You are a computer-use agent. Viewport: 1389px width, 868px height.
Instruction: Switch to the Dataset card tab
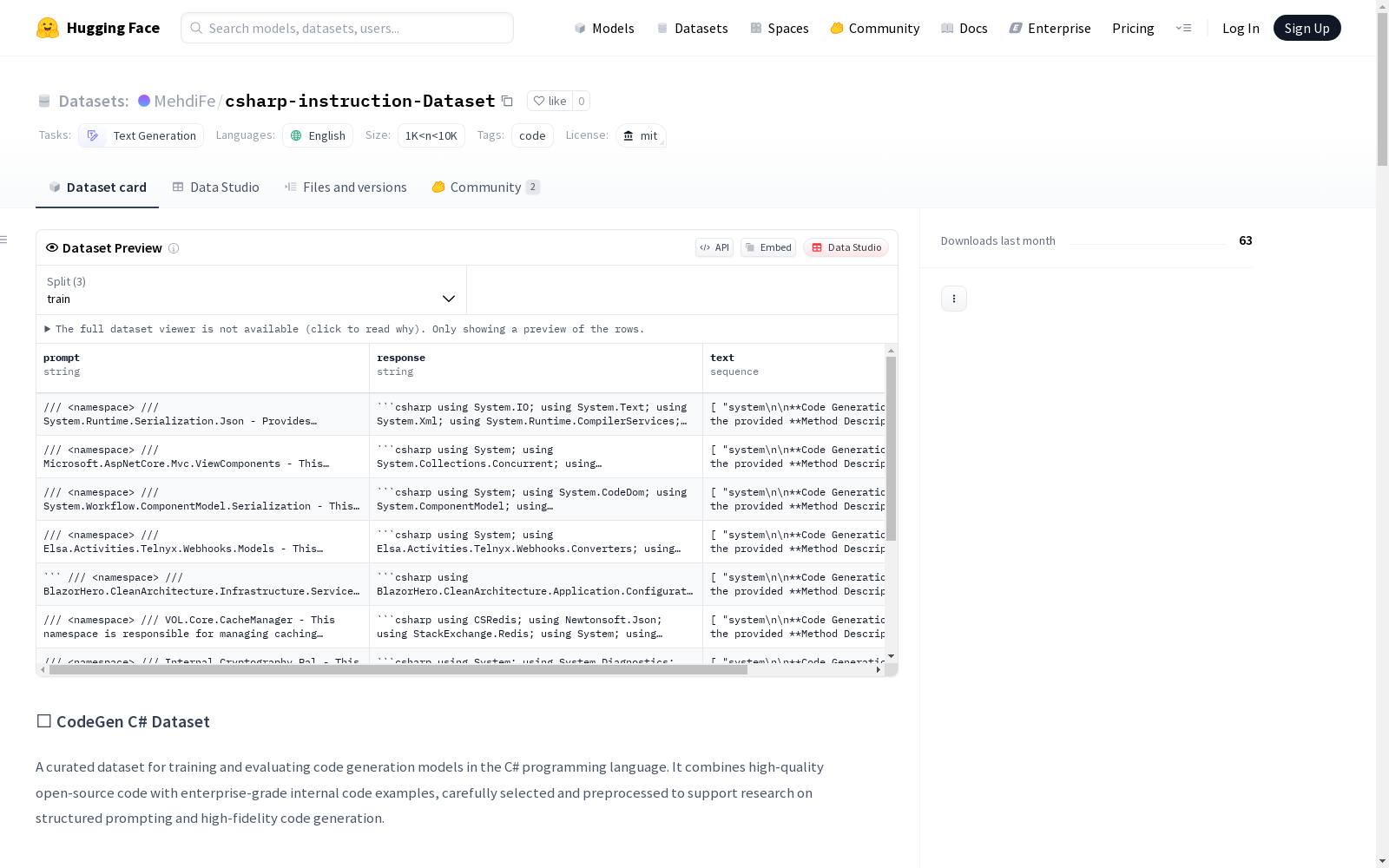97,187
